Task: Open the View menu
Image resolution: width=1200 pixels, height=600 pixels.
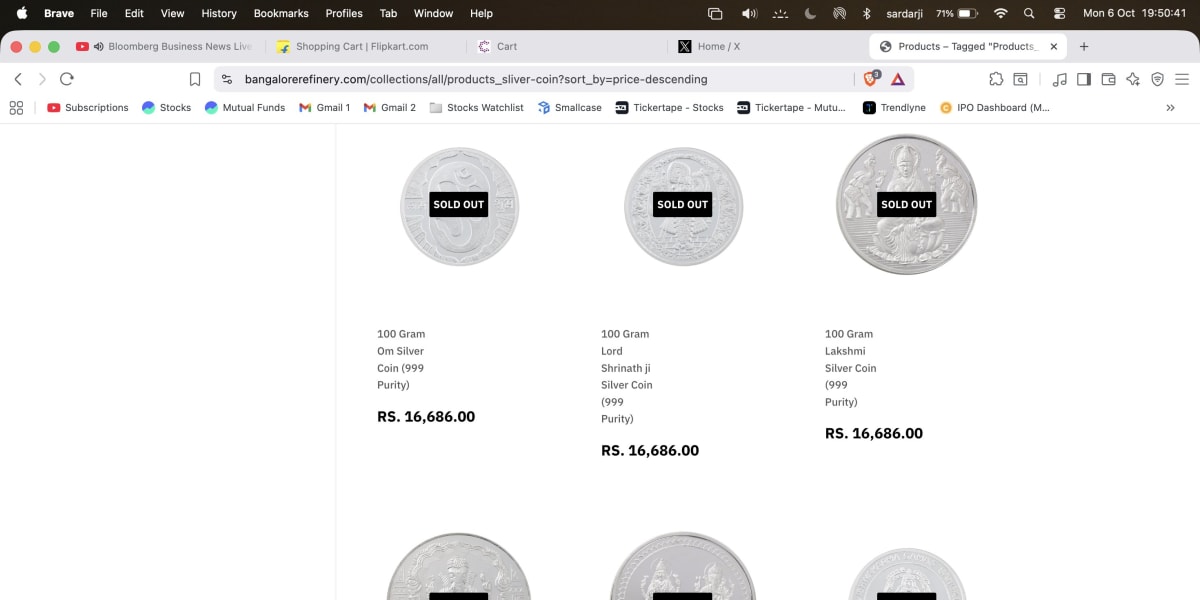Action: tap(173, 13)
